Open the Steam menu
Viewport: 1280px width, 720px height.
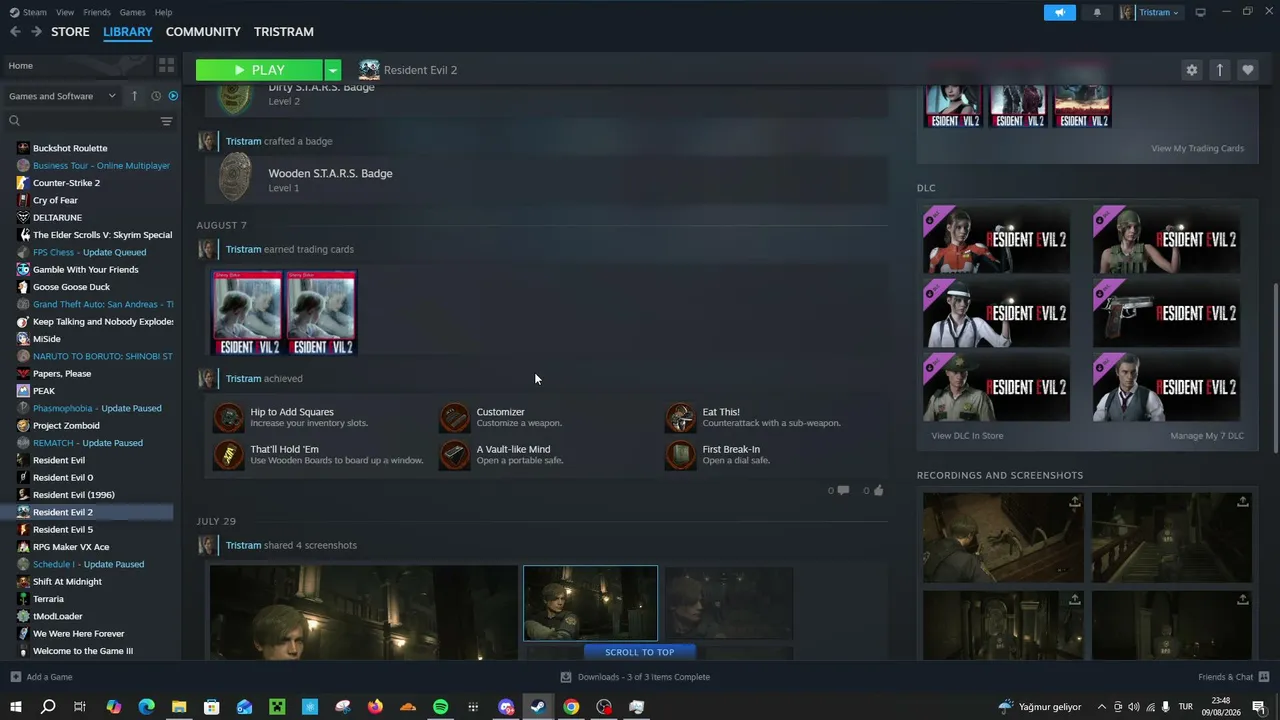tap(30, 12)
